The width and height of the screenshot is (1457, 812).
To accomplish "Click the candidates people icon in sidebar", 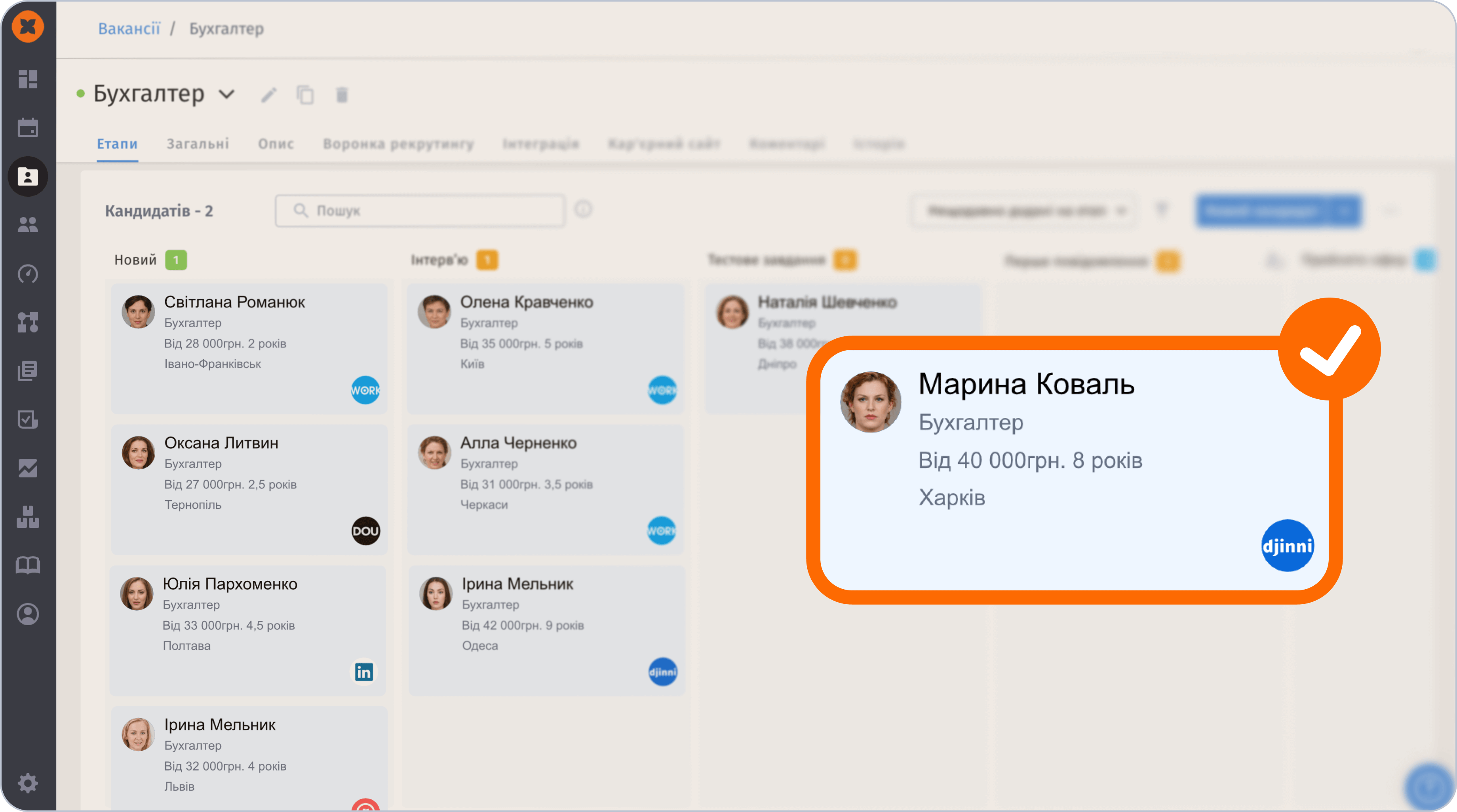I will tap(28, 225).
